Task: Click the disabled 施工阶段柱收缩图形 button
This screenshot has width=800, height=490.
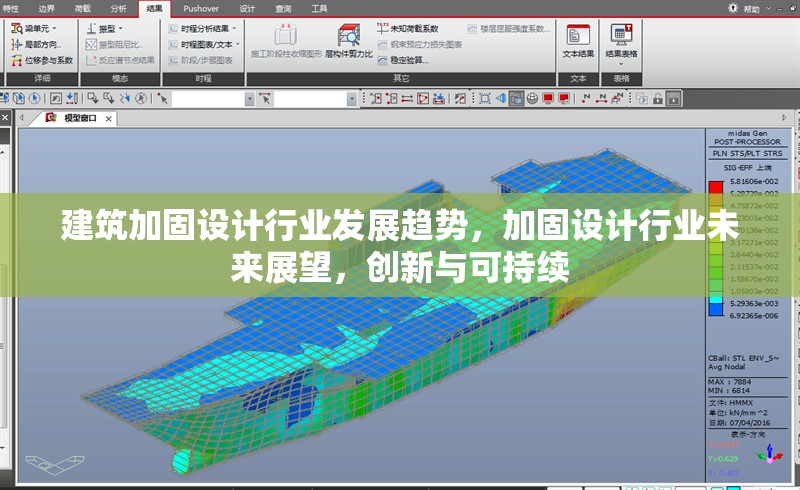Action: [x=286, y=41]
